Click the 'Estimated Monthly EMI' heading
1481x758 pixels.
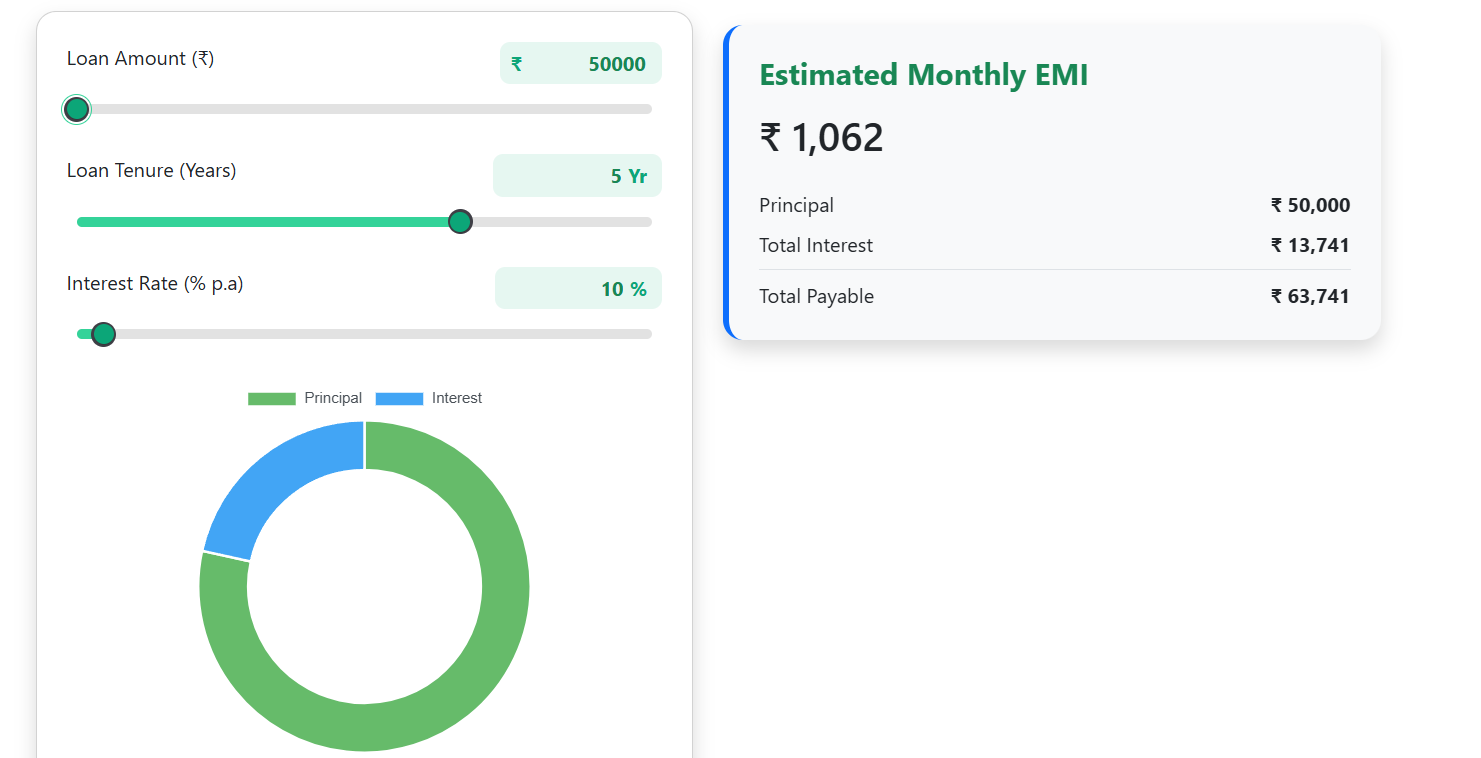coord(924,75)
